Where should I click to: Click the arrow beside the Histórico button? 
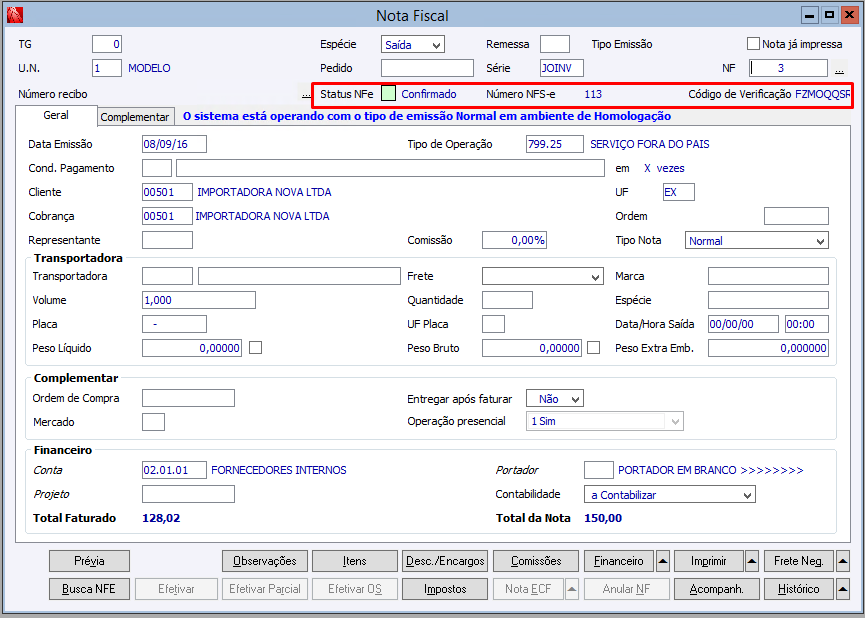point(842,589)
